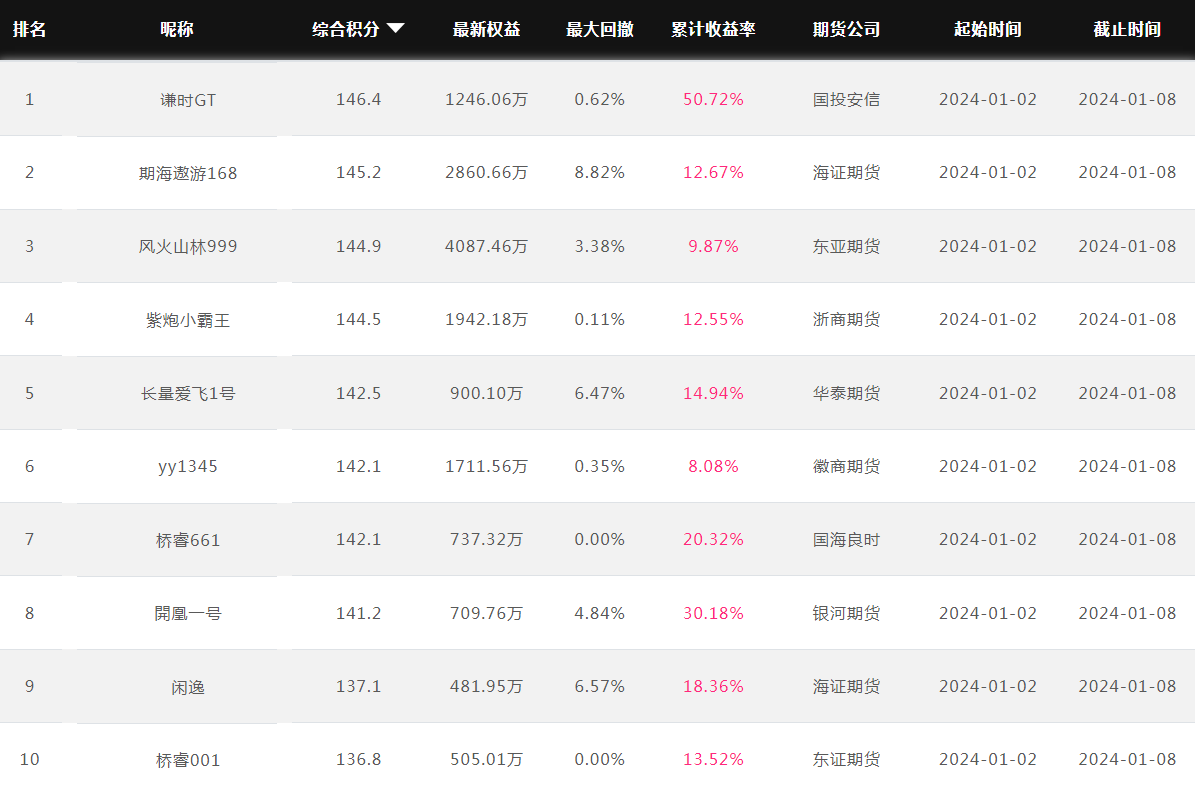Click equity value 709.76万
The width and height of the screenshot is (1195, 793).
pyautogui.click(x=486, y=613)
